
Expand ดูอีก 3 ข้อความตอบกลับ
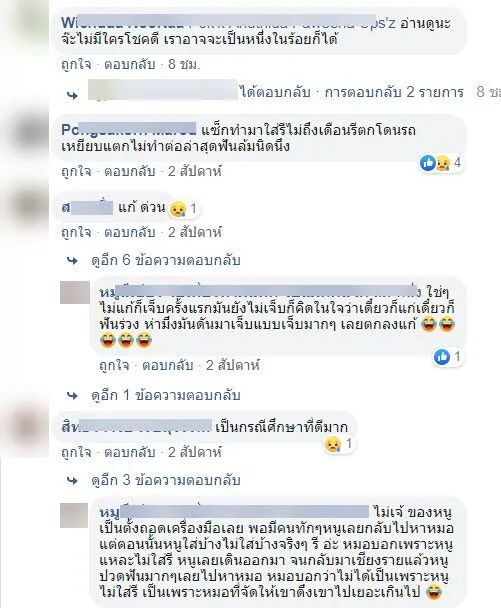[166, 480]
